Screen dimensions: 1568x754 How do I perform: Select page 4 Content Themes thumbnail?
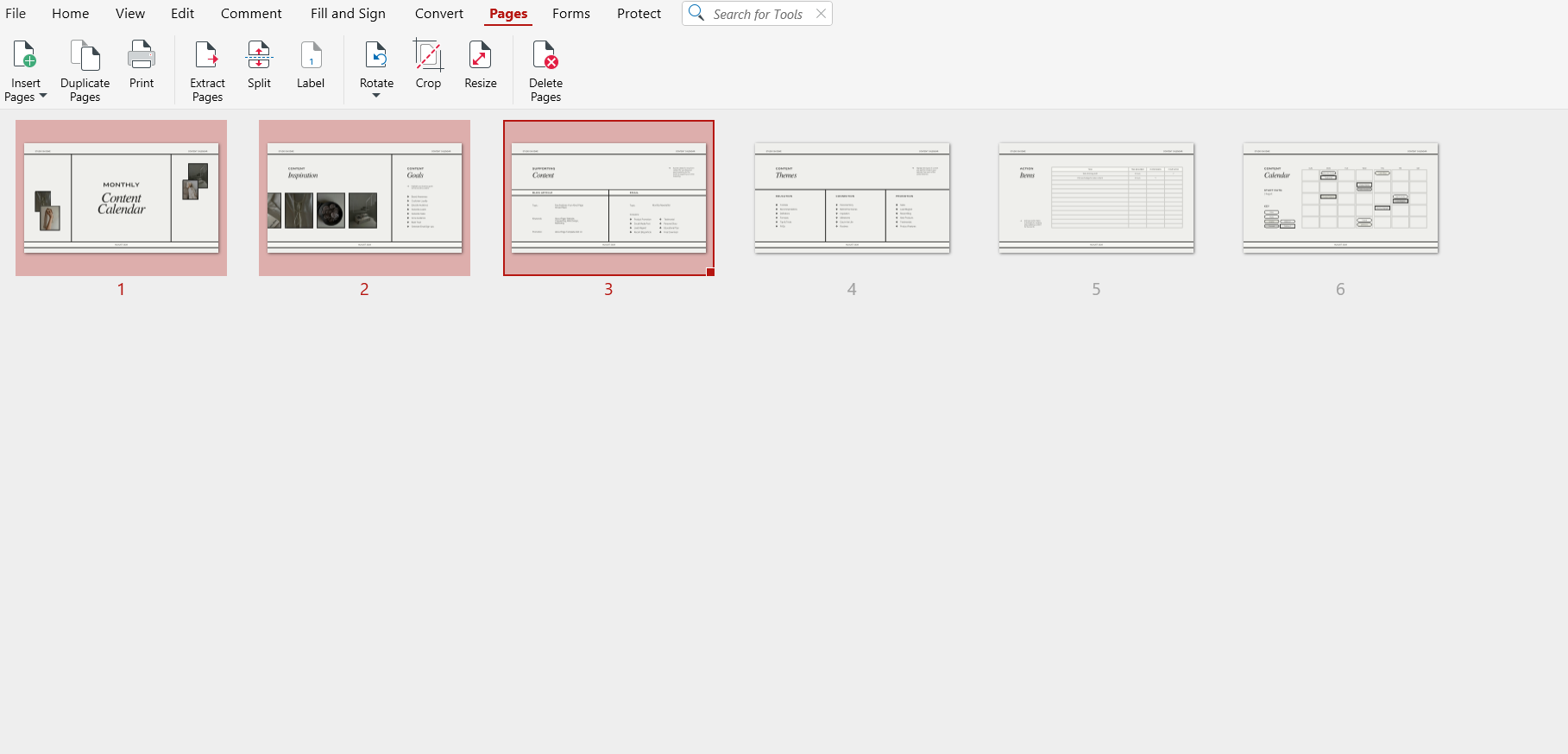tap(852, 198)
